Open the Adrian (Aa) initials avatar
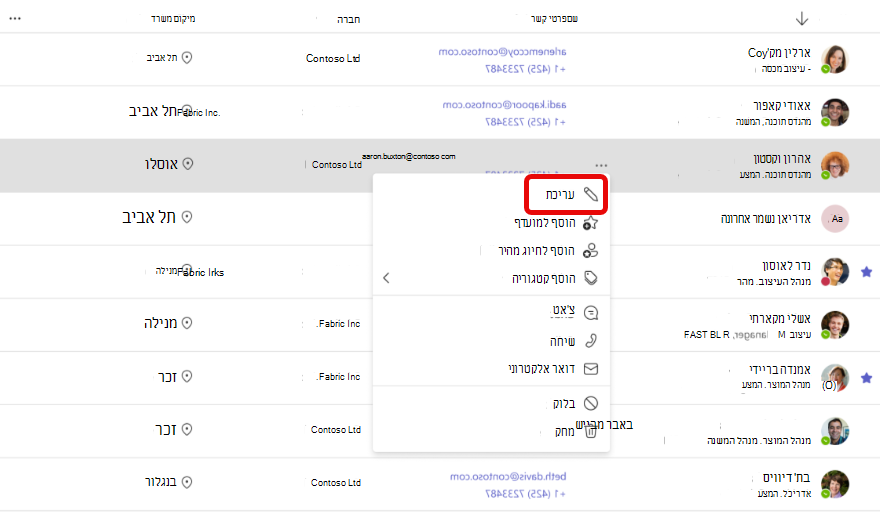The height and width of the screenshot is (512, 880). (x=835, y=219)
